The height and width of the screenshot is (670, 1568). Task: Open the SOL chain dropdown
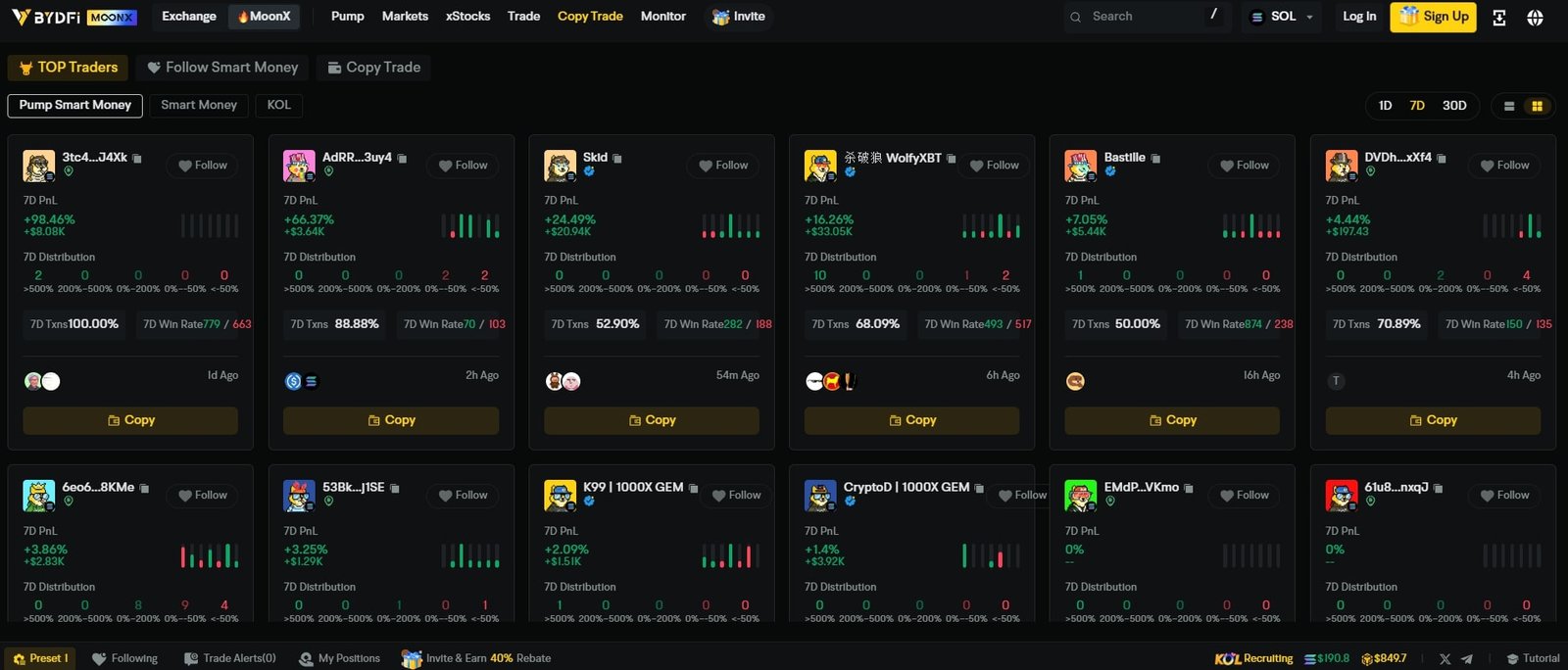(x=1283, y=17)
